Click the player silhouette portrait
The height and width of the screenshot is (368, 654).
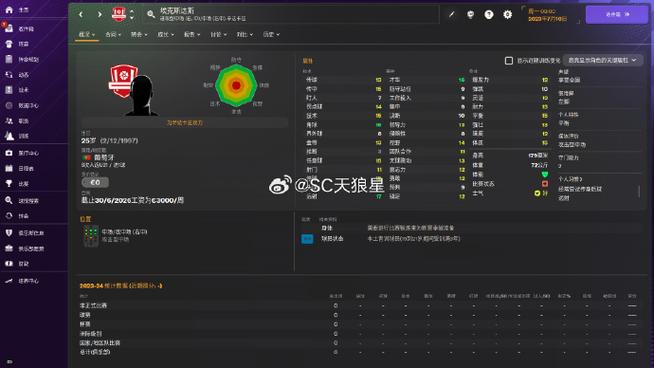(x=142, y=96)
